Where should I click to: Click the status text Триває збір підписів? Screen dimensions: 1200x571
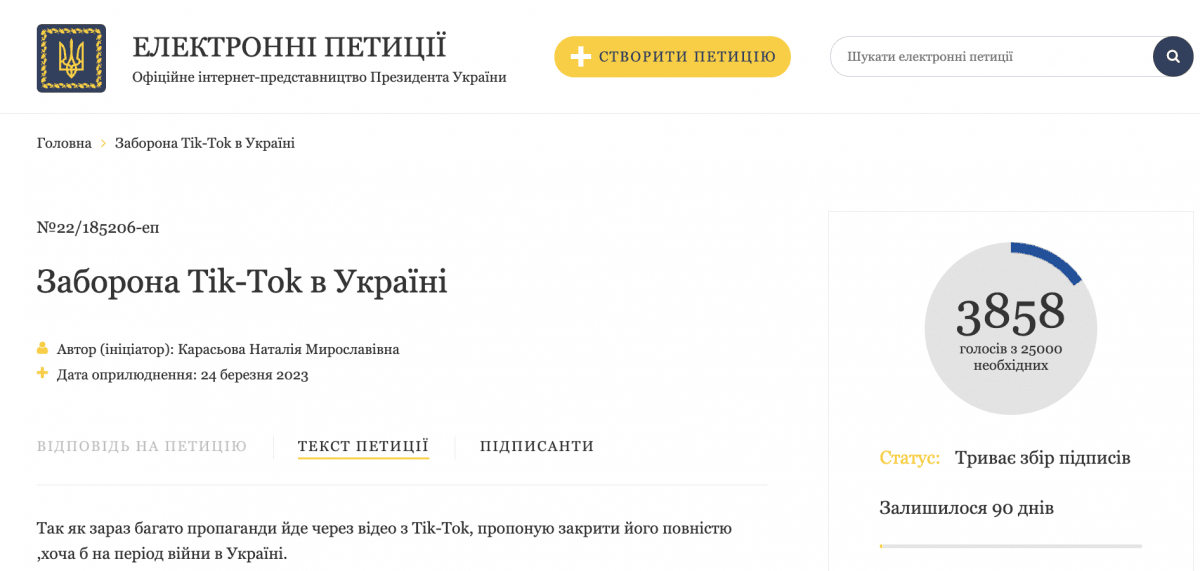[x=1042, y=458]
